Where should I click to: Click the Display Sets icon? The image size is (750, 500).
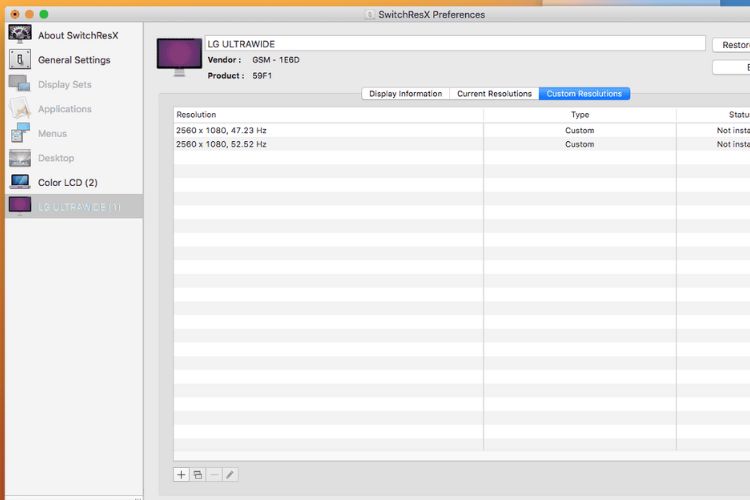(x=20, y=84)
